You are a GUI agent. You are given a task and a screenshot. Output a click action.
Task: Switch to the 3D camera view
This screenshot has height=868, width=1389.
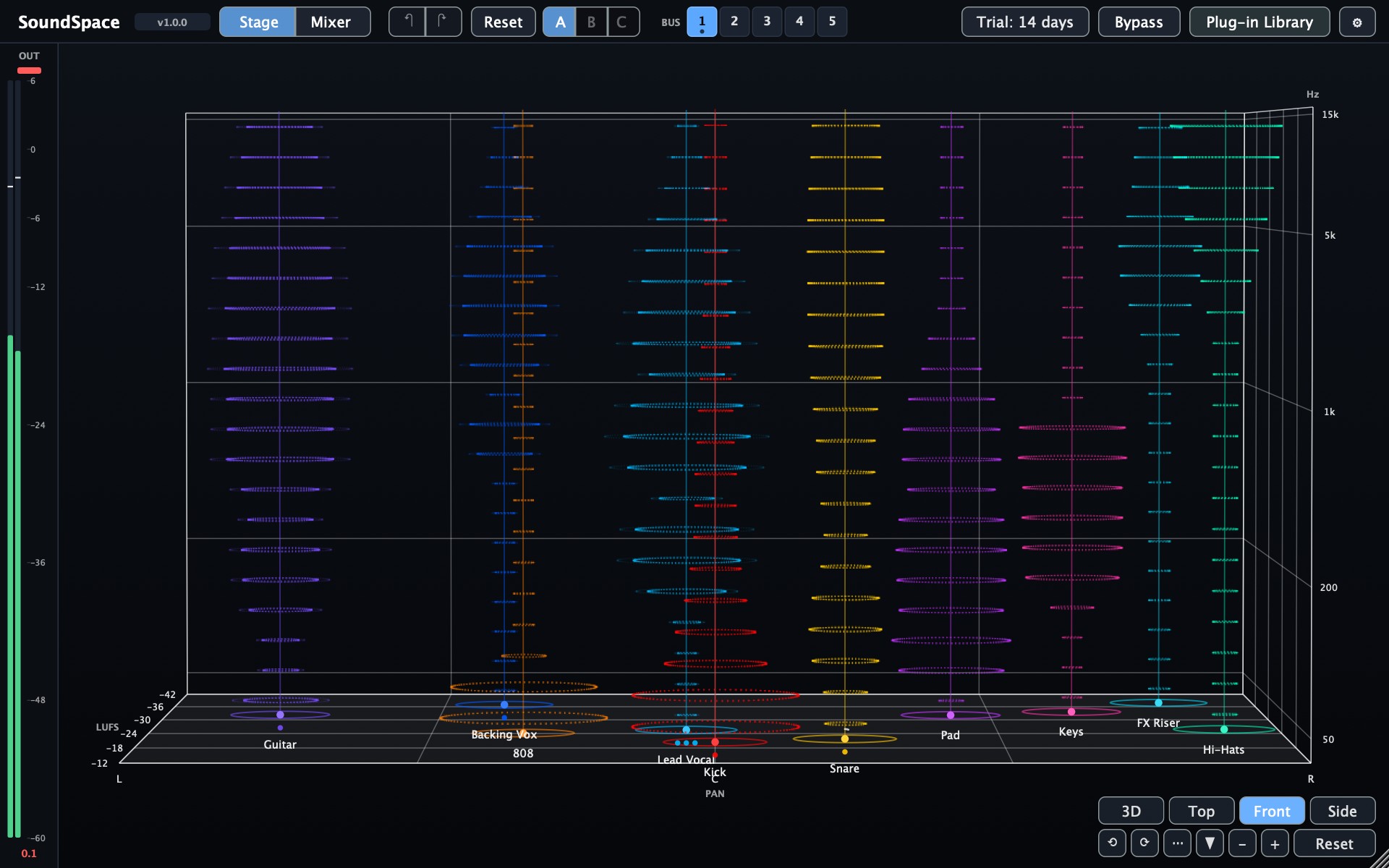(1131, 811)
